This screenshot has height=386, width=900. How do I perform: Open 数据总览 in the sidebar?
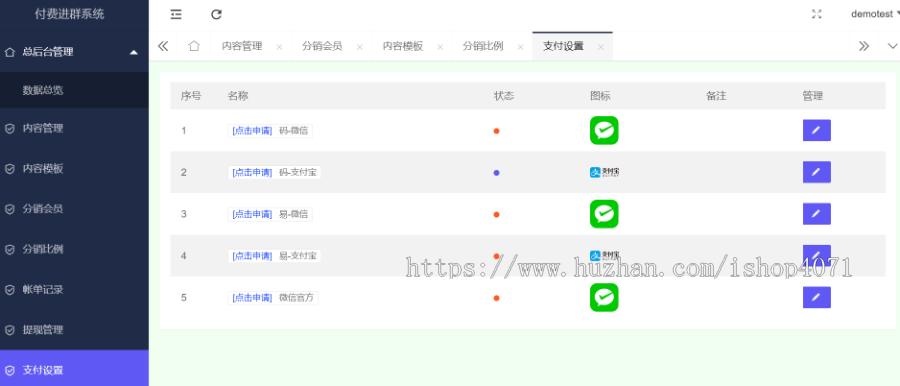(74, 90)
